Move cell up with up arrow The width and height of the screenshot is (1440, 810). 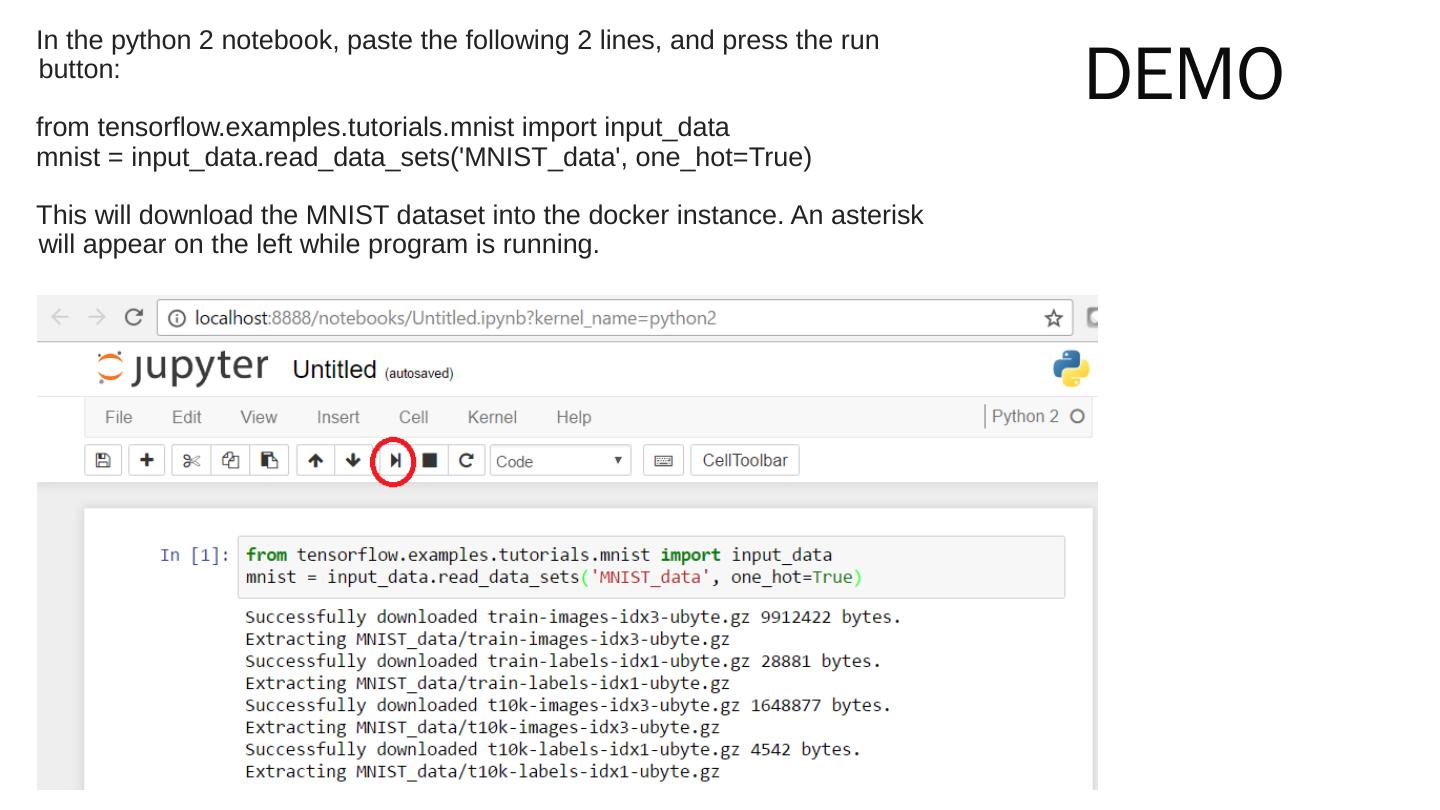point(316,461)
